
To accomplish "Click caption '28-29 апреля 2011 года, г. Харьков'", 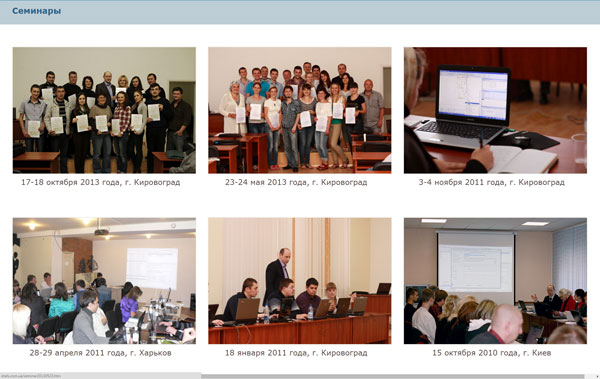I will 100,353.
